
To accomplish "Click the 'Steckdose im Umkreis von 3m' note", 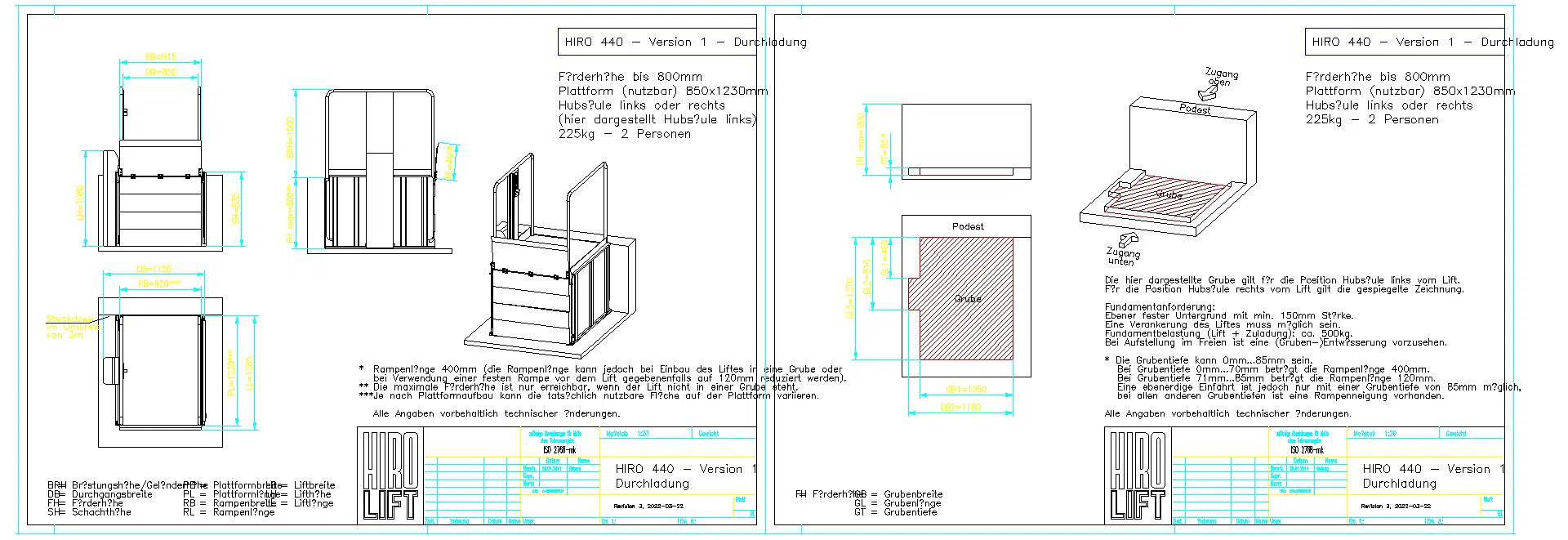I will click(x=73, y=327).
